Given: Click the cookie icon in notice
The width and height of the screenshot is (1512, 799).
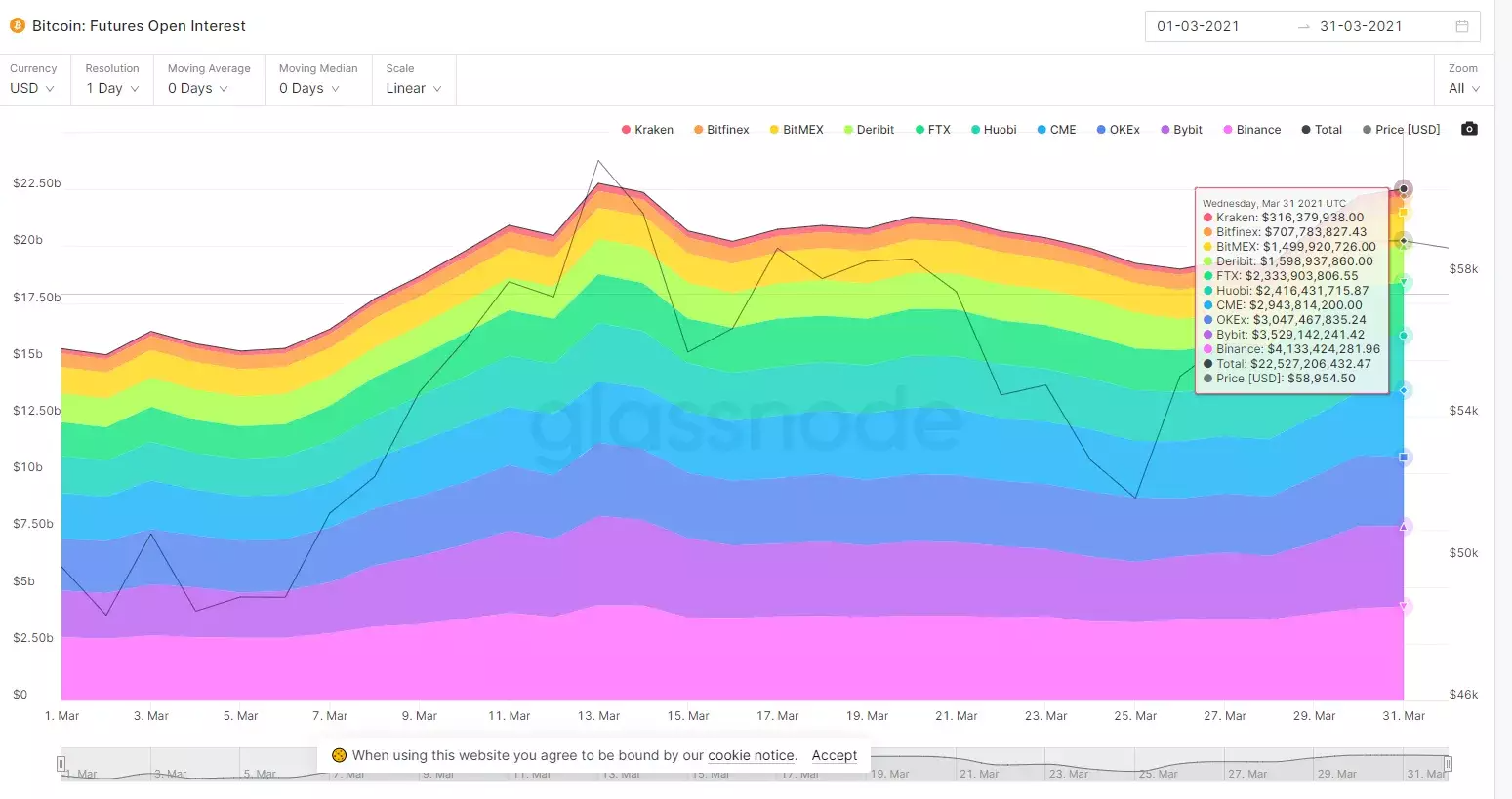Looking at the screenshot, I should click(x=340, y=755).
